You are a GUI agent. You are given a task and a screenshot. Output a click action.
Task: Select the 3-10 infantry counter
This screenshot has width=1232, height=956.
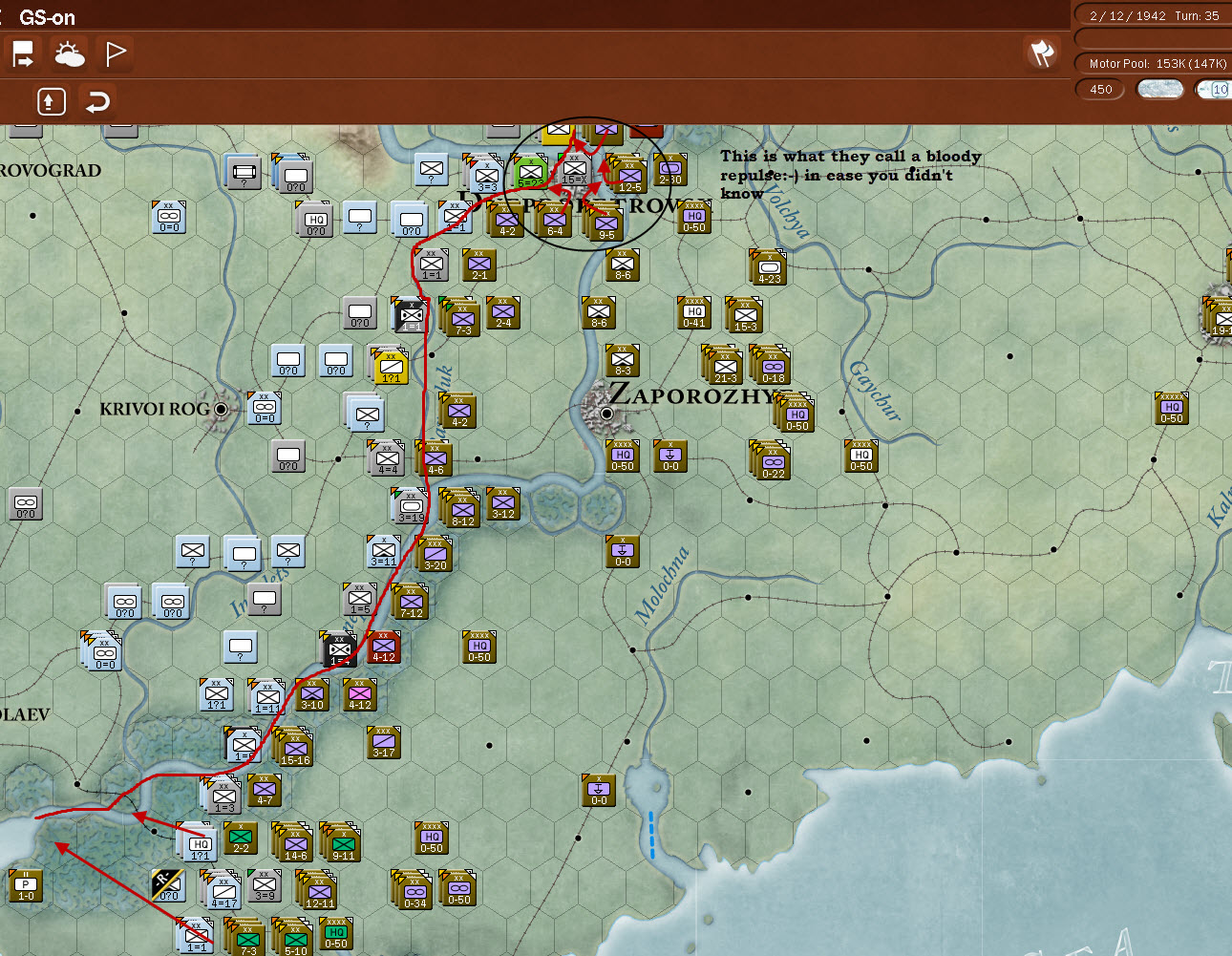[x=312, y=694]
